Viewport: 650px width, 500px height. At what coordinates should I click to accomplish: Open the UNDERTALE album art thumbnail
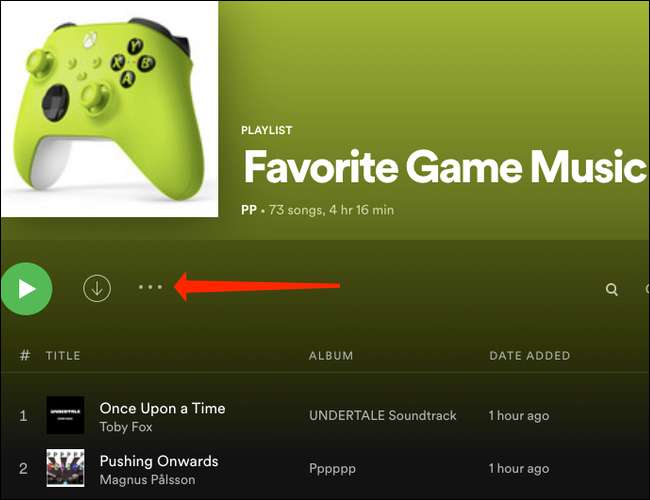65,415
